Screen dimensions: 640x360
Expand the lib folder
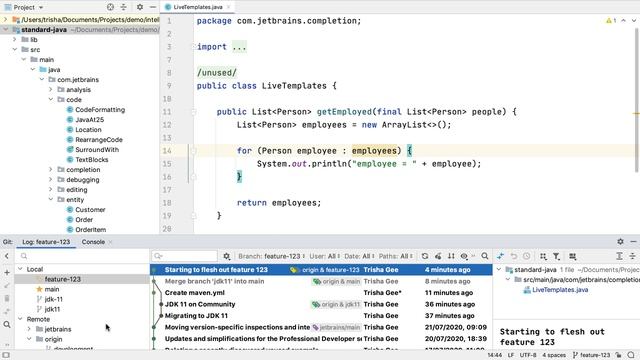15,39
